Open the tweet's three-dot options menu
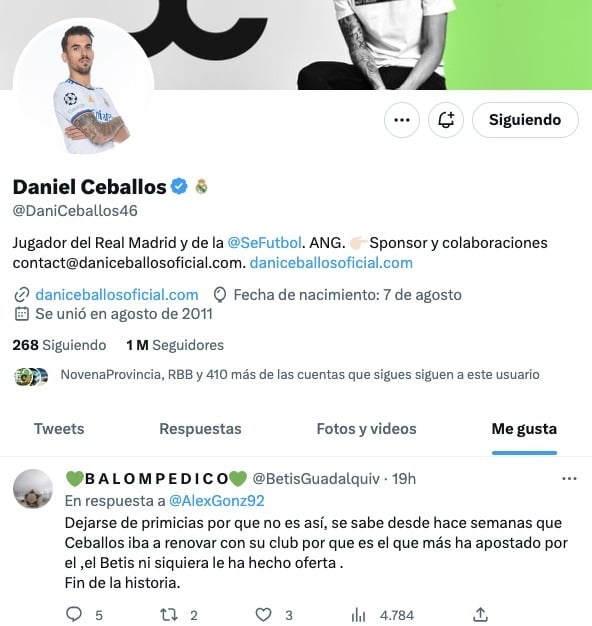Screen dimensions: 592x626 (x=569, y=479)
